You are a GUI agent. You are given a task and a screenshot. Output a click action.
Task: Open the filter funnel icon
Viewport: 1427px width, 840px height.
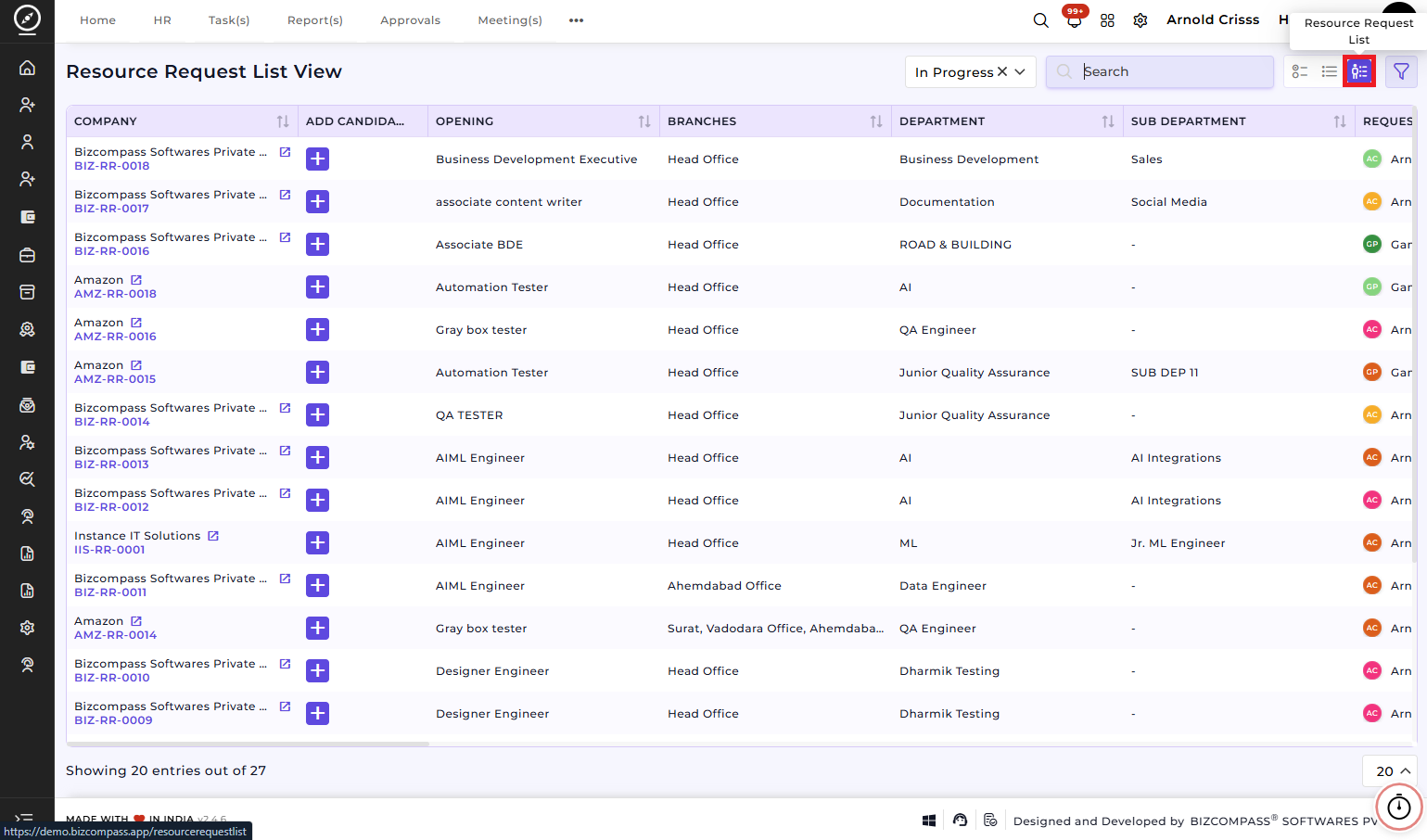click(1401, 71)
